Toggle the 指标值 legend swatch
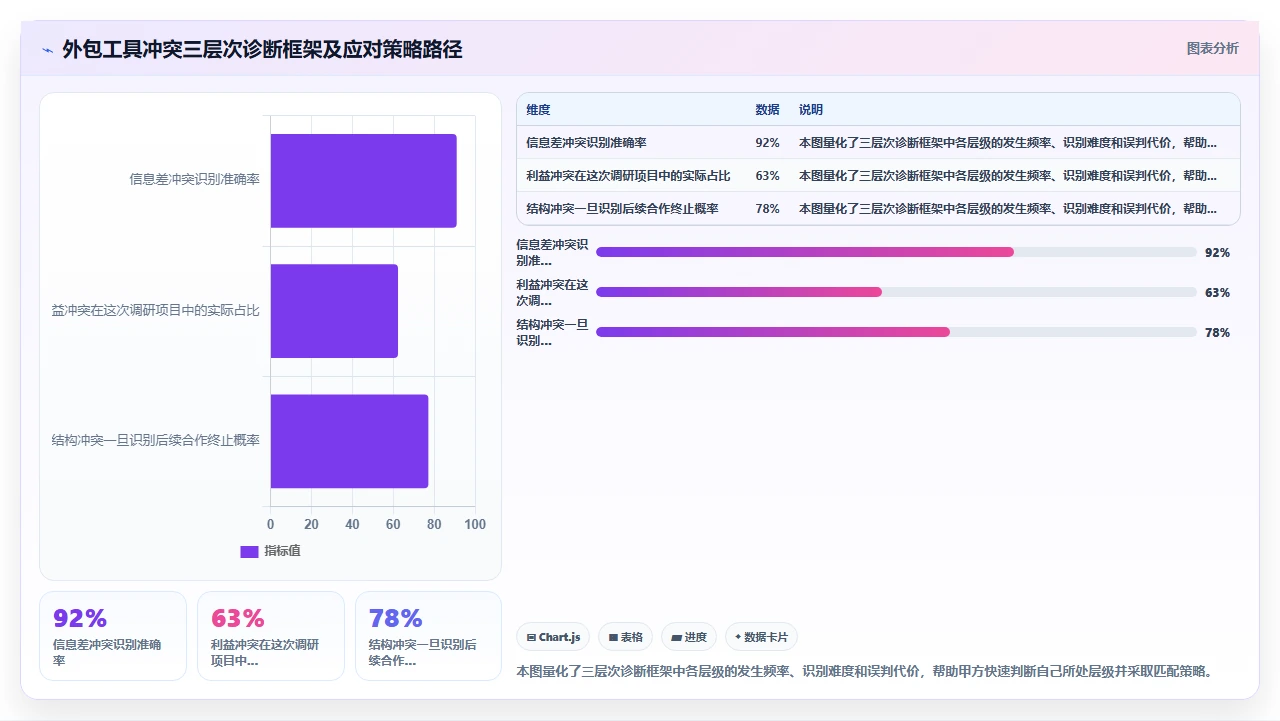This screenshot has height=721, width=1280. [250, 551]
